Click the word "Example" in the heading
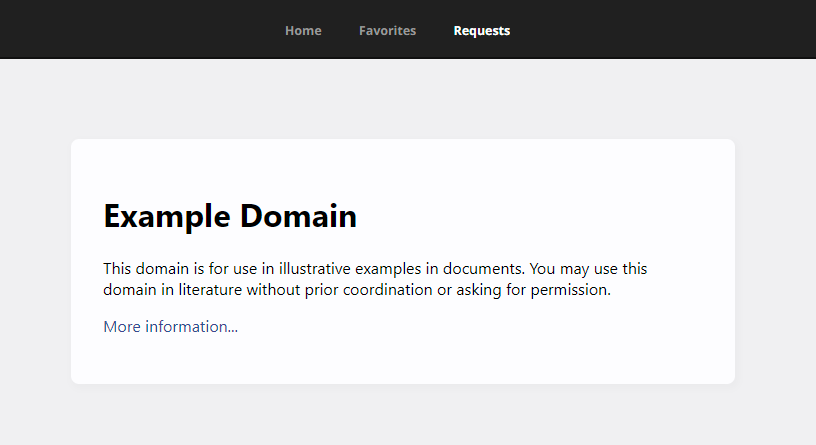Image resolution: width=816 pixels, height=445 pixels. [x=167, y=216]
